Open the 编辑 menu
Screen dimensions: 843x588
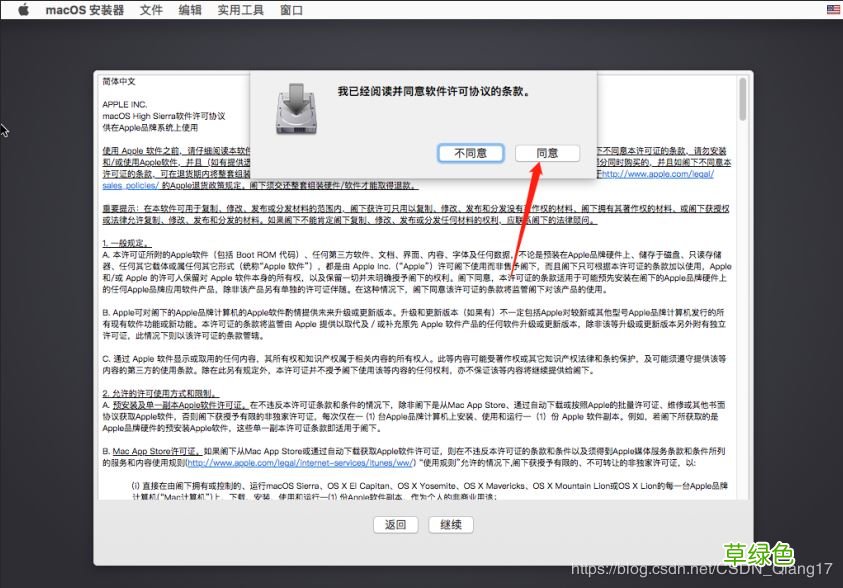[x=190, y=10]
